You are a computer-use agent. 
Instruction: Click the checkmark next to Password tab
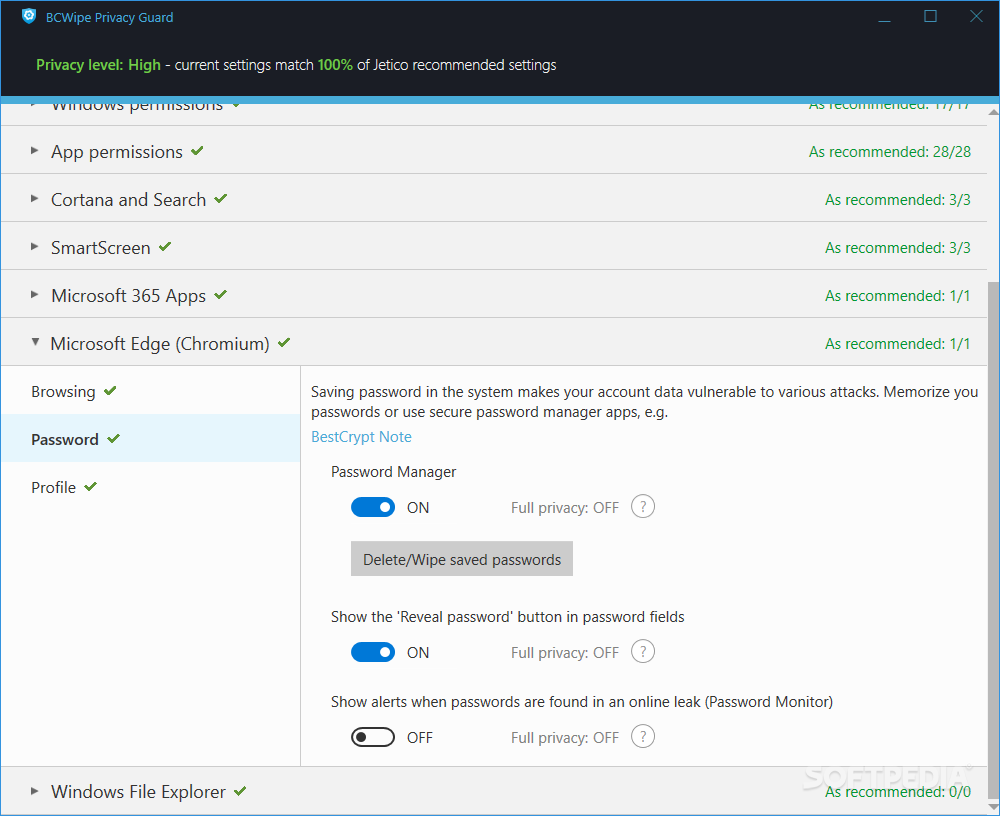114,438
